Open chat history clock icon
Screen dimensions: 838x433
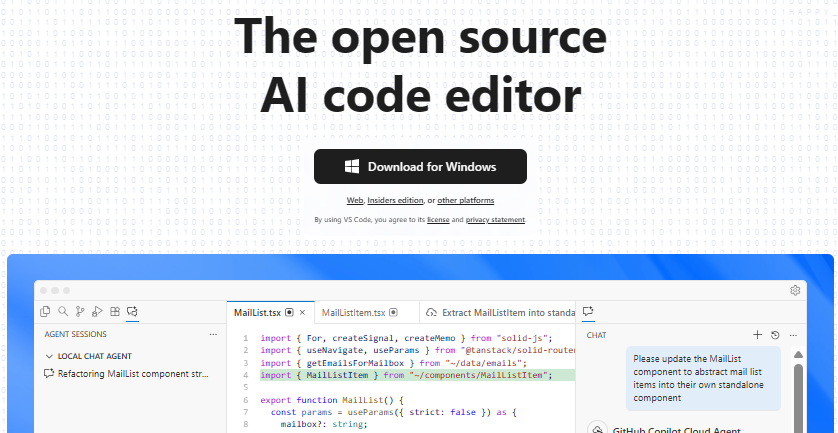click(x=775, y=335)
